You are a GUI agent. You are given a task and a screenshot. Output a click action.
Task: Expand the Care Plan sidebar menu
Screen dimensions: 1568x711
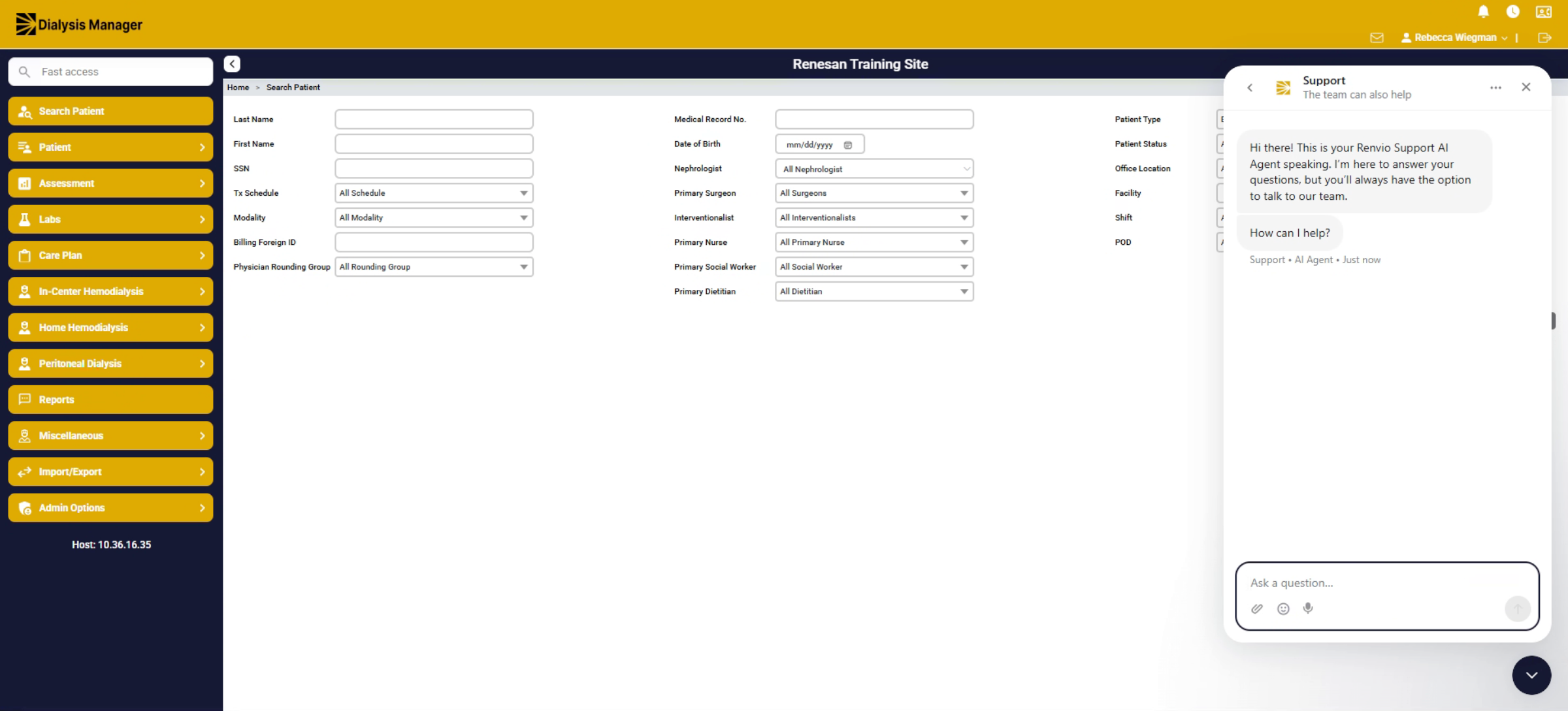(x=110, y=255)
